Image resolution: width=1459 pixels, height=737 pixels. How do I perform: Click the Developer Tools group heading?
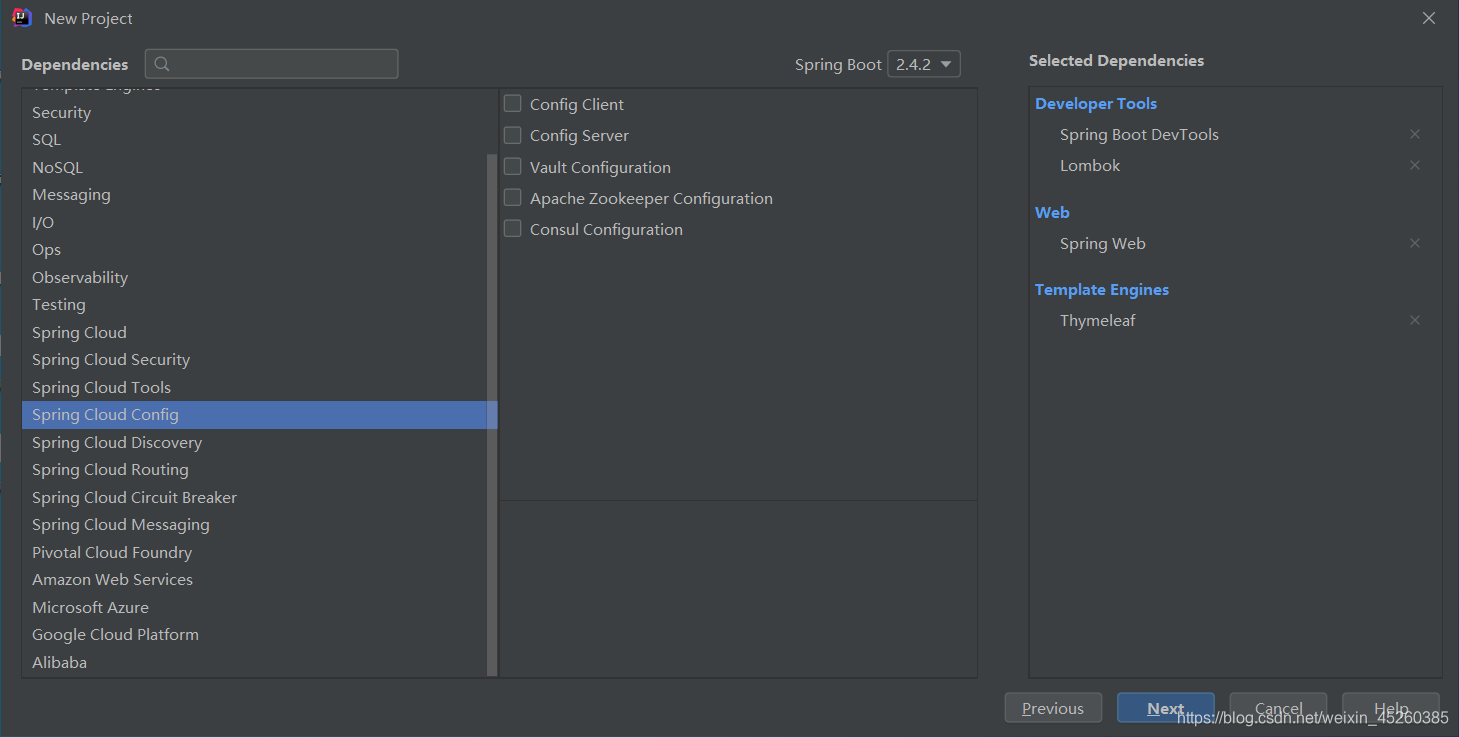click(x=1096, y=104)
